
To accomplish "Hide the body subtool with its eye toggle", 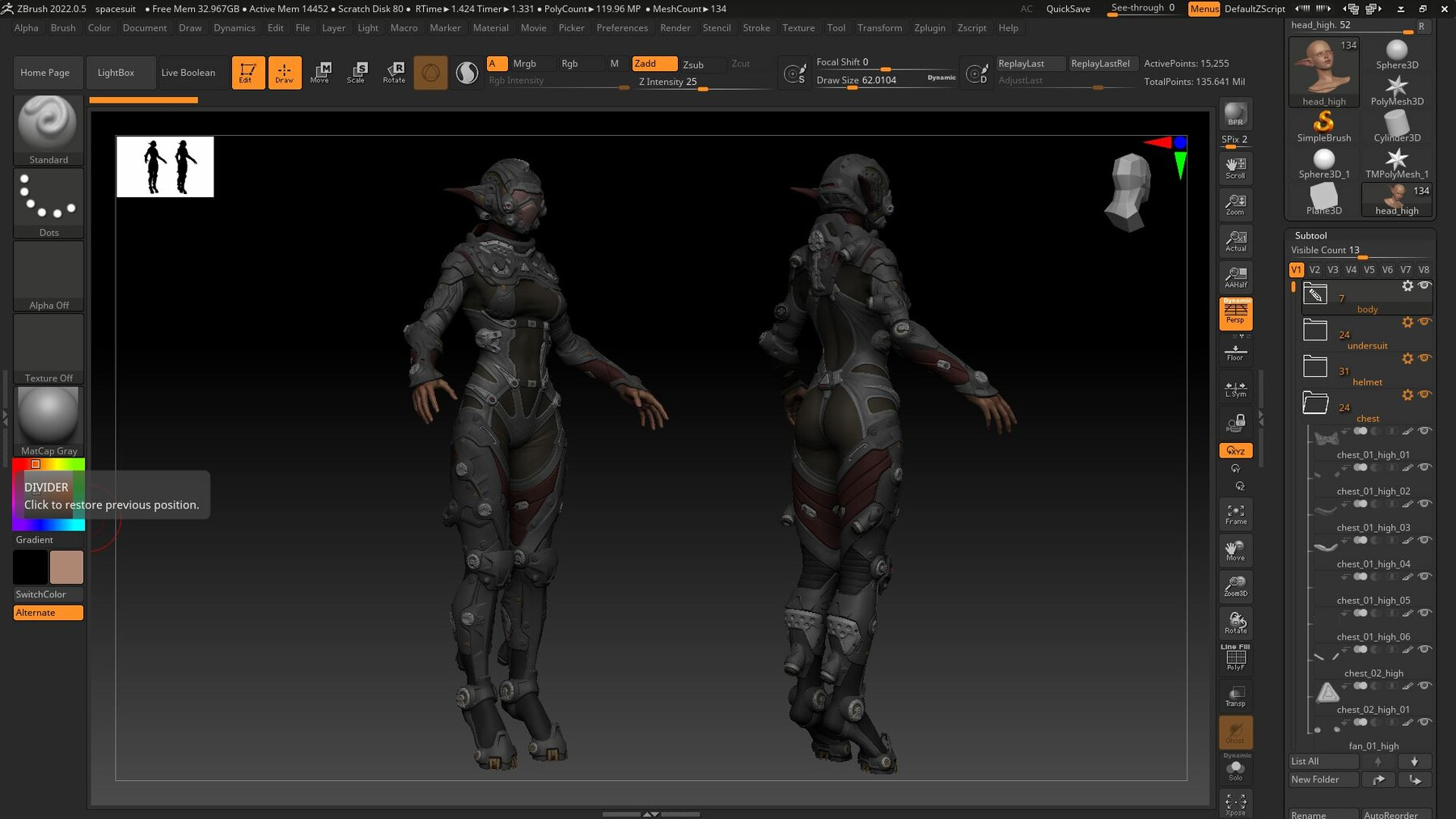I will [x=1424, y=285].
